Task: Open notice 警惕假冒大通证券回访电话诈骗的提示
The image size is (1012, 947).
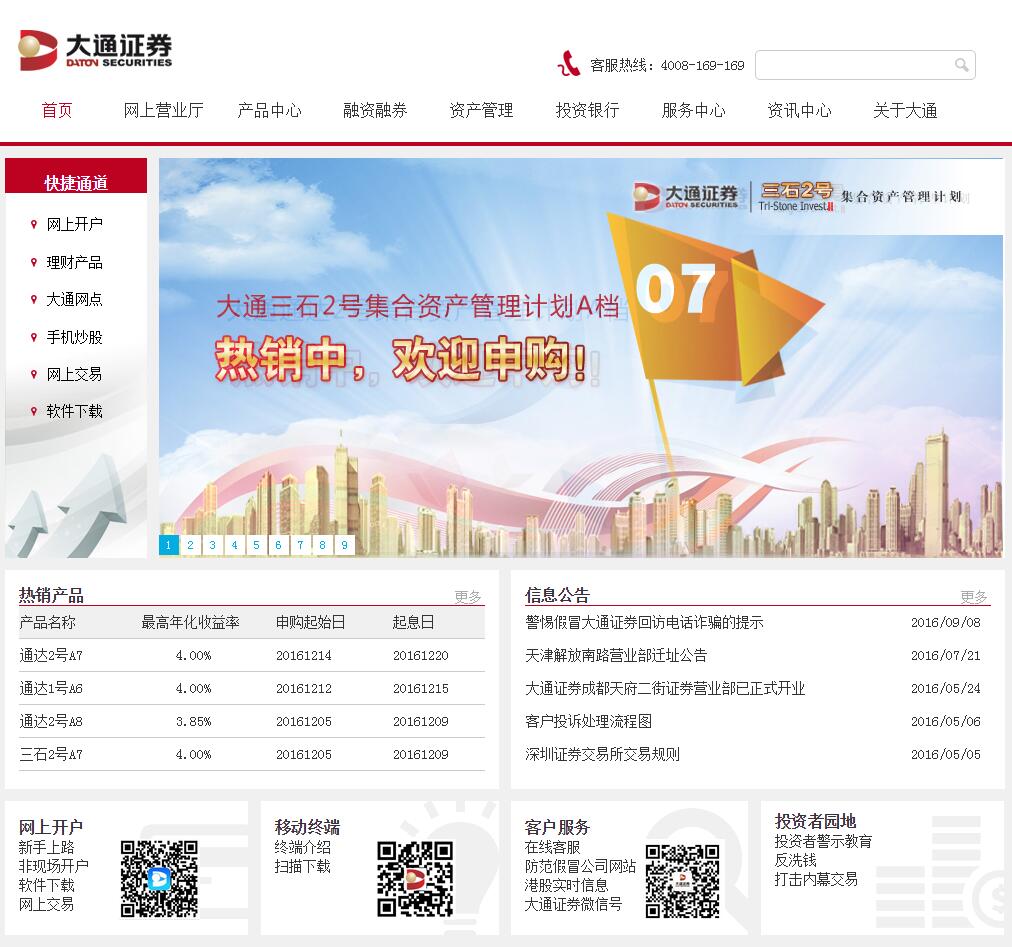Action: click(x=644, y=622)
